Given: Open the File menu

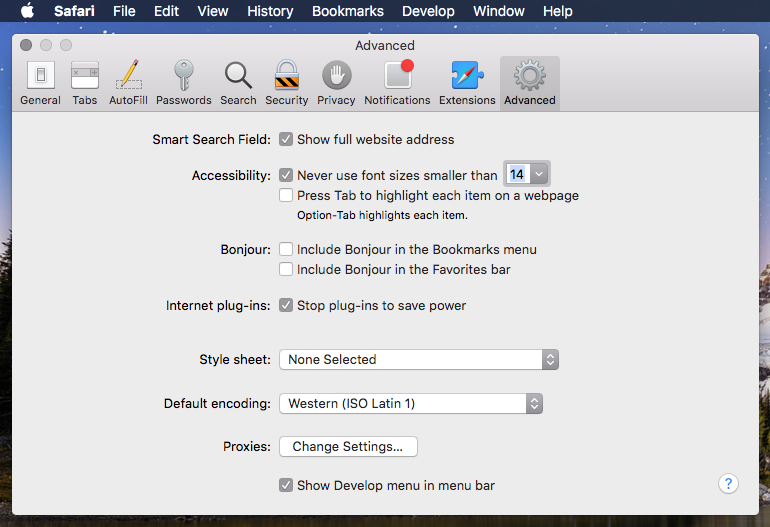Looking at the screenshot, I should pos(124,11).
